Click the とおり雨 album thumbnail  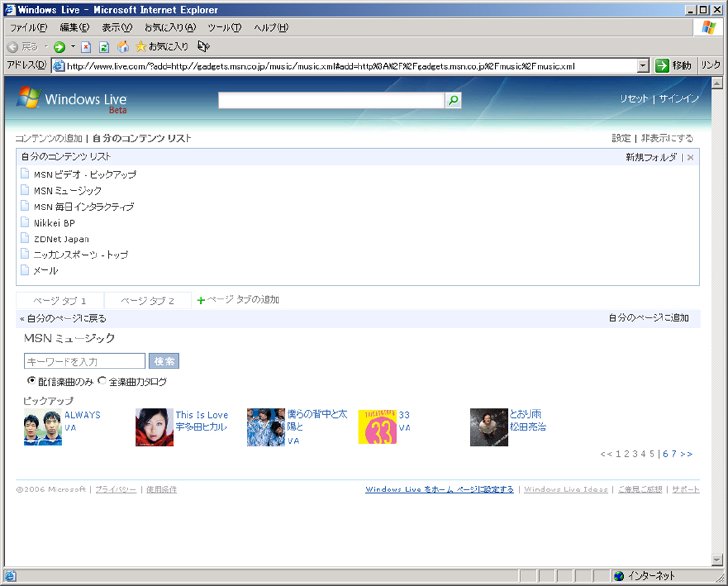point(489,427)
